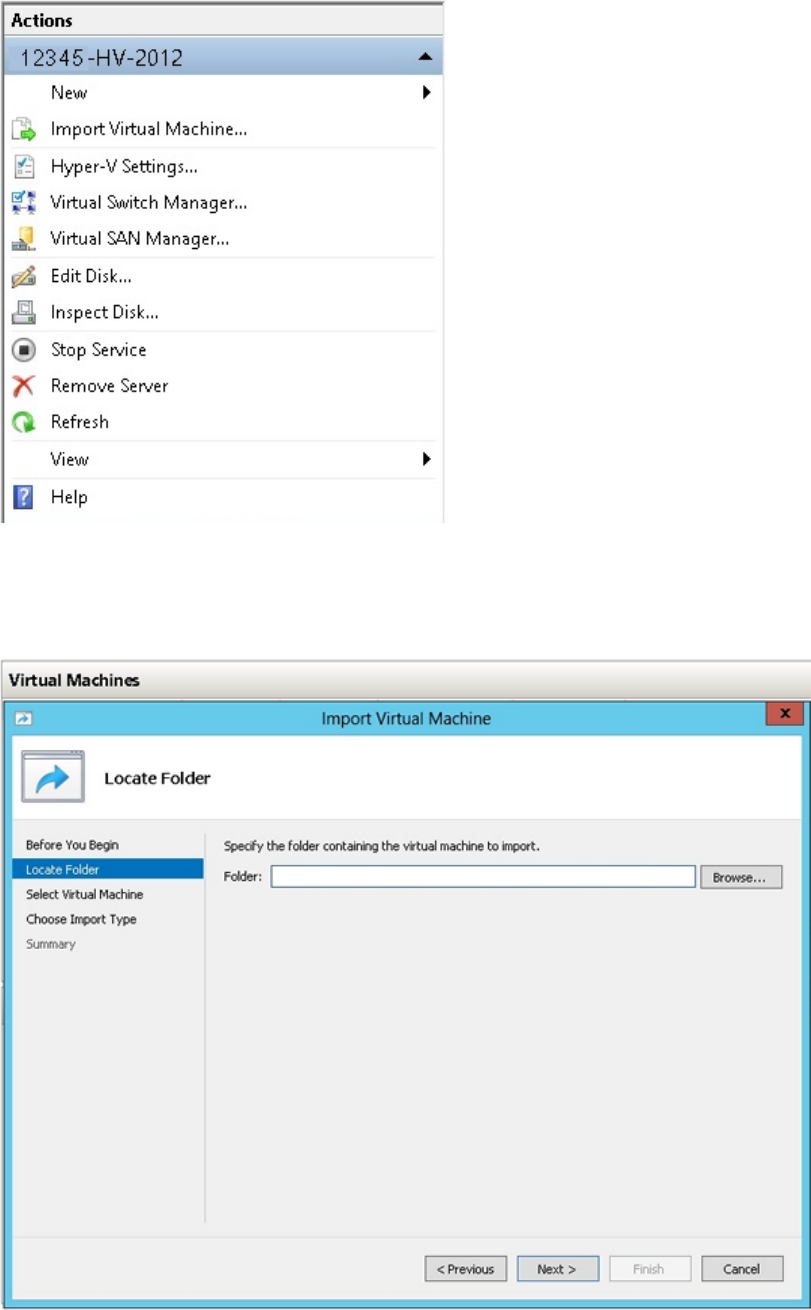Click the wizard title bar arrow icon
Screen dimensions: 811x1310
(x=23, y=718)
